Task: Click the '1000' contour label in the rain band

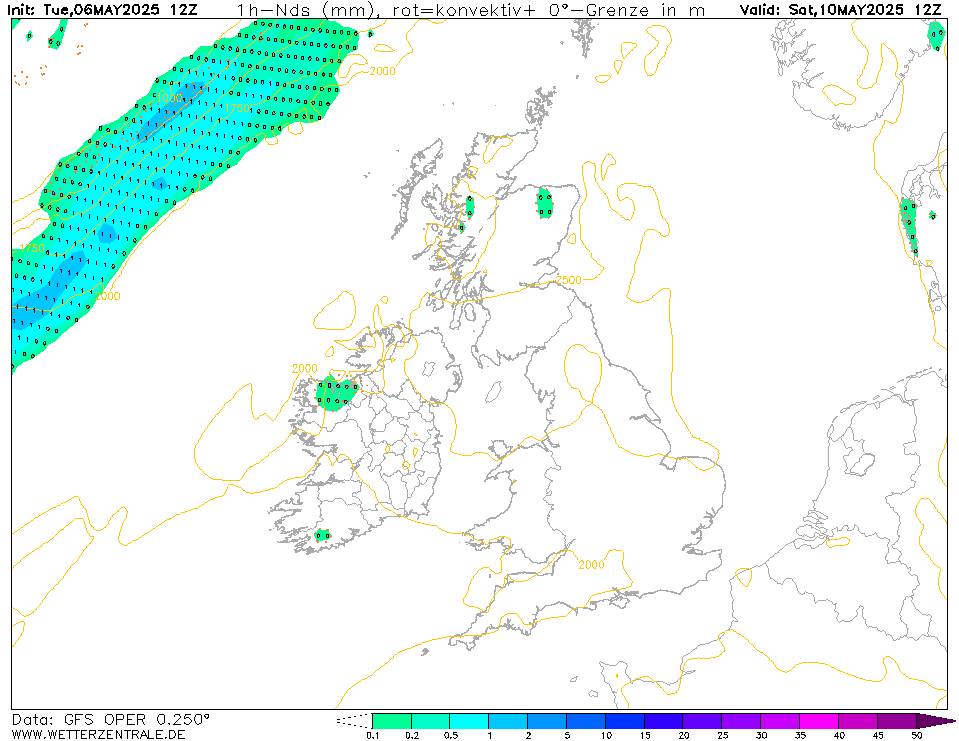Action: (x=169, y=98)
